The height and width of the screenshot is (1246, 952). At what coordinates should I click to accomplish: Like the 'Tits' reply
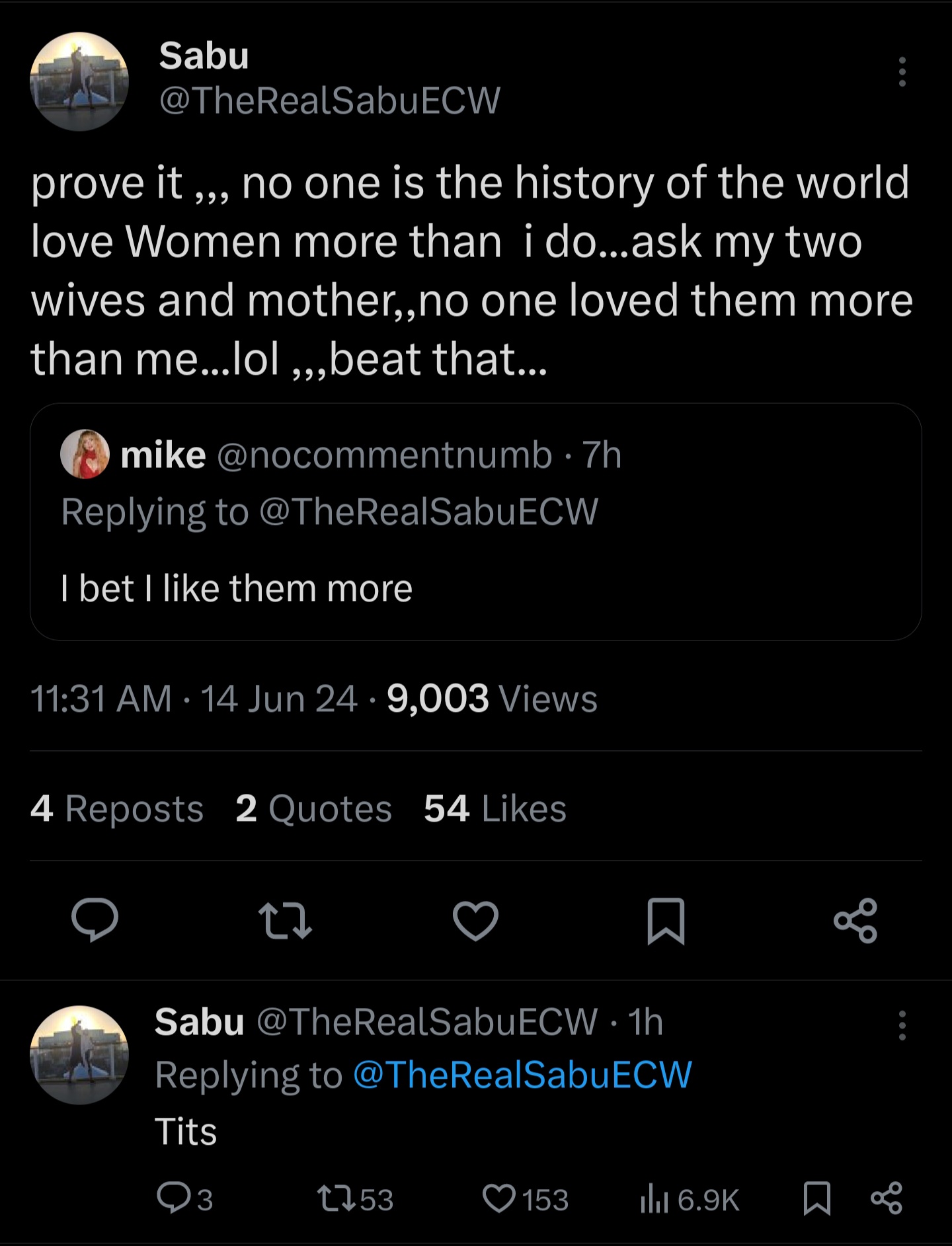(499, 1198)
